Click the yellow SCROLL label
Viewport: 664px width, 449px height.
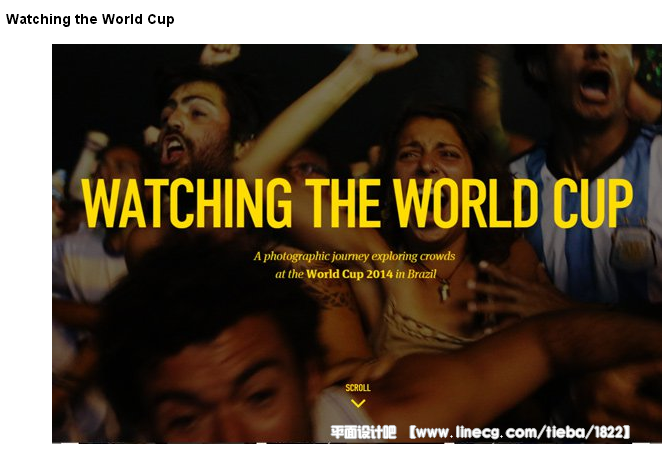pyautogui.click(x=358, y=388)
